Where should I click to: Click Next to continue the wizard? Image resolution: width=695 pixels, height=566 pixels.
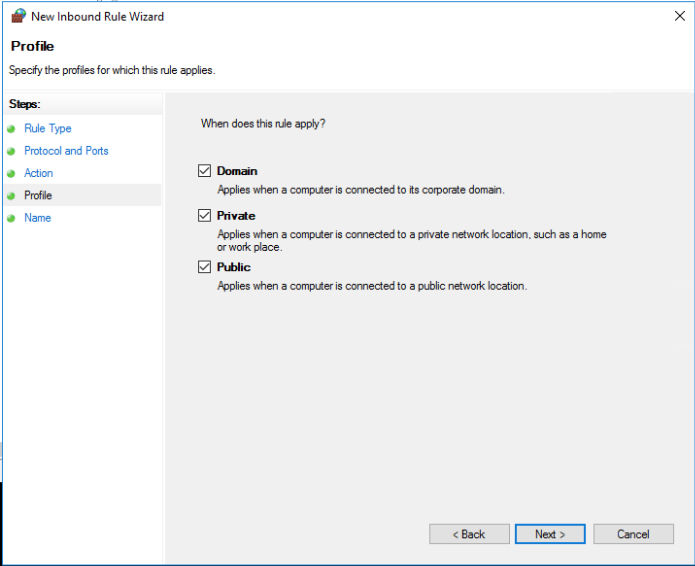pos(550,534)
